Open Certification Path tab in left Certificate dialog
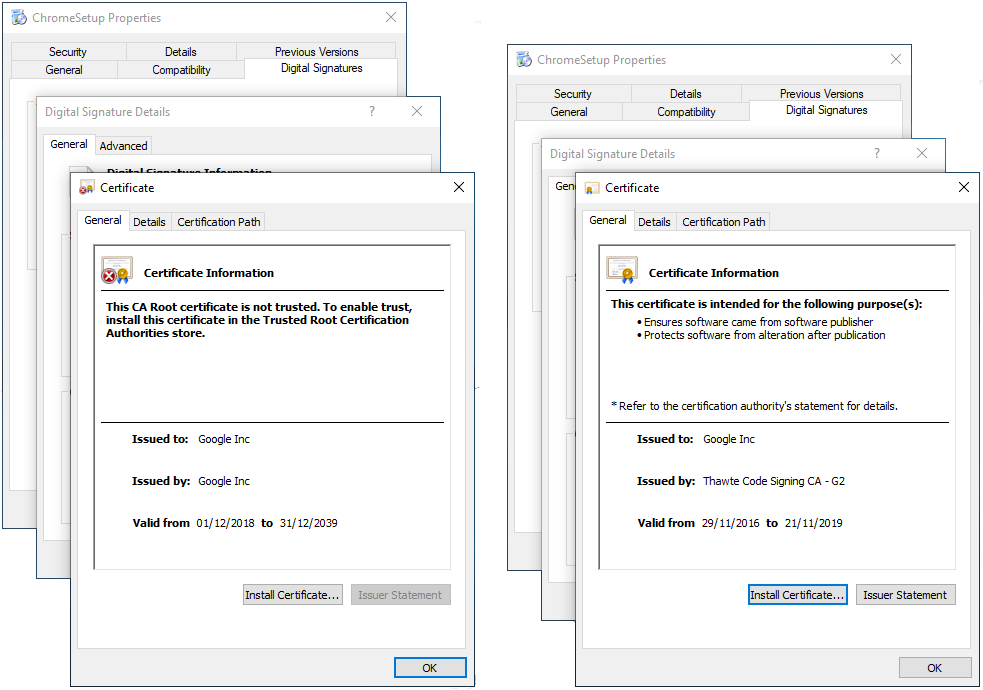Image resolution: width=983 pixels, height=690 pixels. coord(218,222)
